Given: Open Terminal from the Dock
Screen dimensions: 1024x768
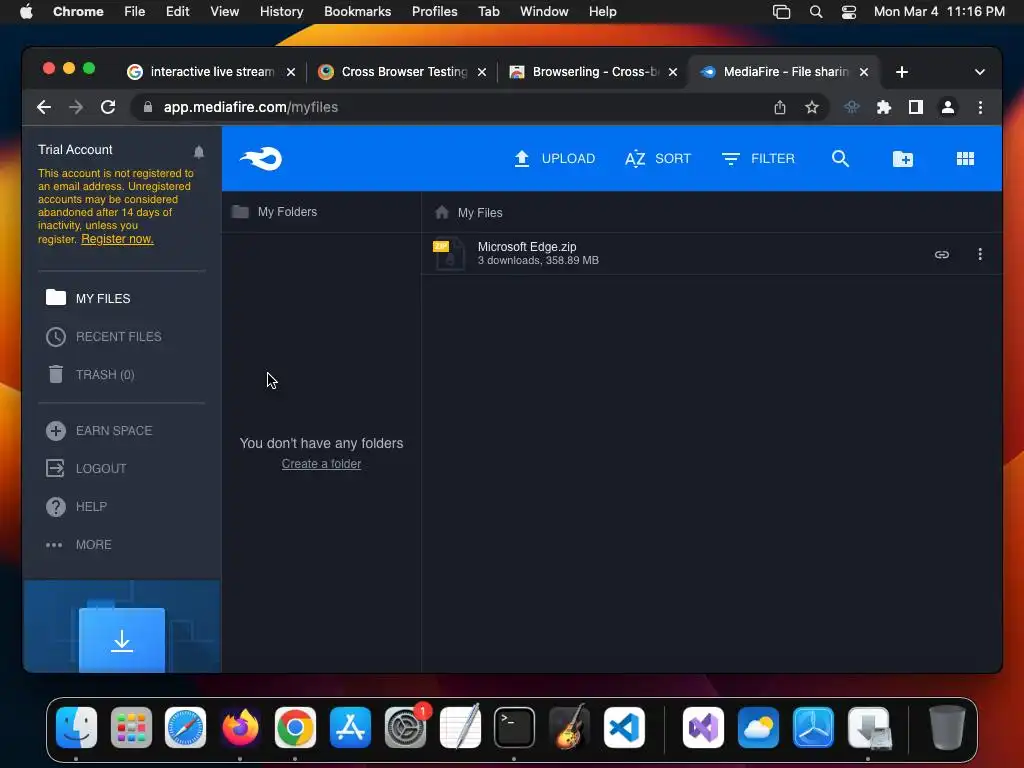Looking at the screenshot, I should pyautogui.click(x=514, y=728).
